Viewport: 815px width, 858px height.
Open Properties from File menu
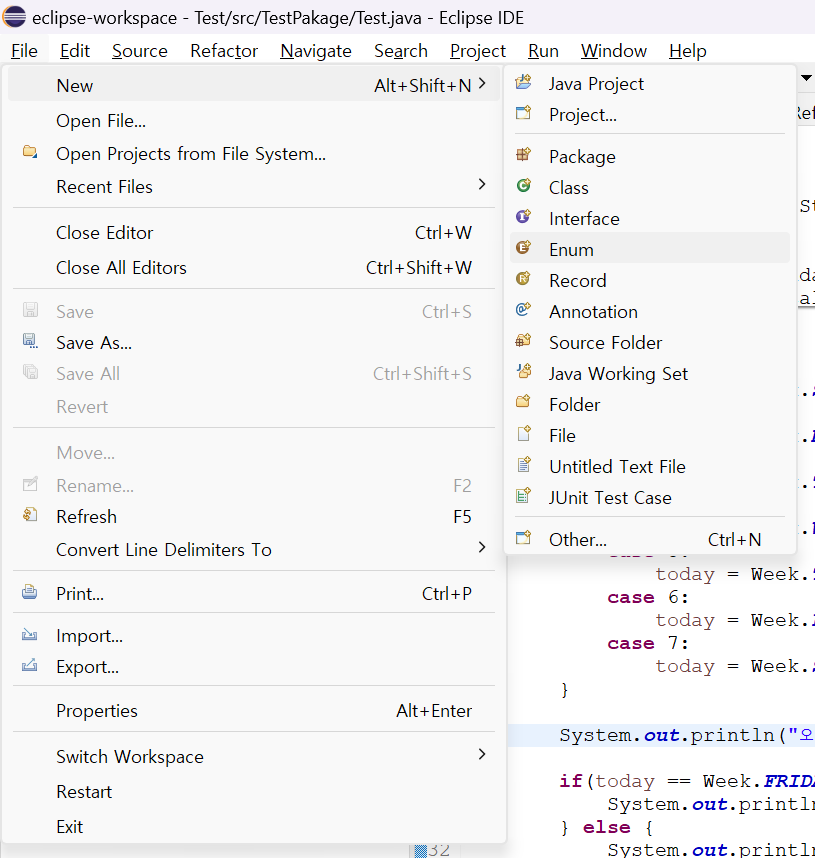click(254, 711)
